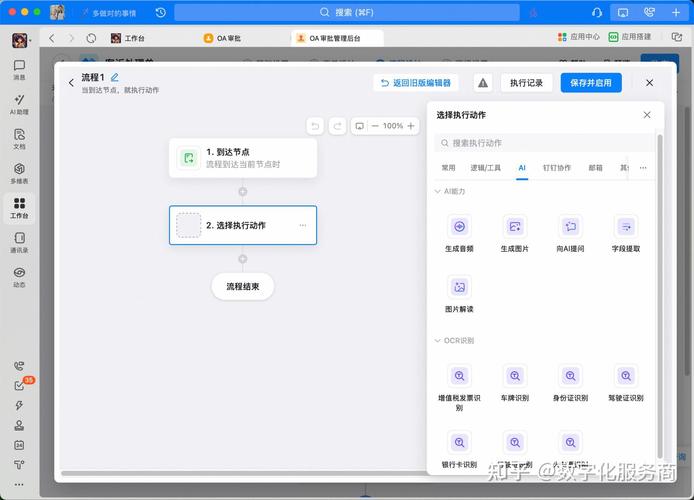
Task: Click 返回旧版编辑器 button
Action: pyautogui.click(x=416, y=83)
